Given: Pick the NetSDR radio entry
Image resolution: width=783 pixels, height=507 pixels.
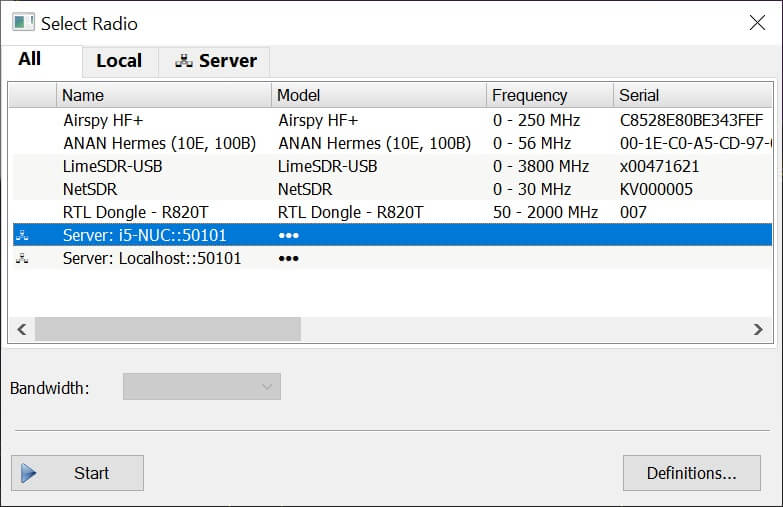Looking at the screenshot, I should coord(90,189).
